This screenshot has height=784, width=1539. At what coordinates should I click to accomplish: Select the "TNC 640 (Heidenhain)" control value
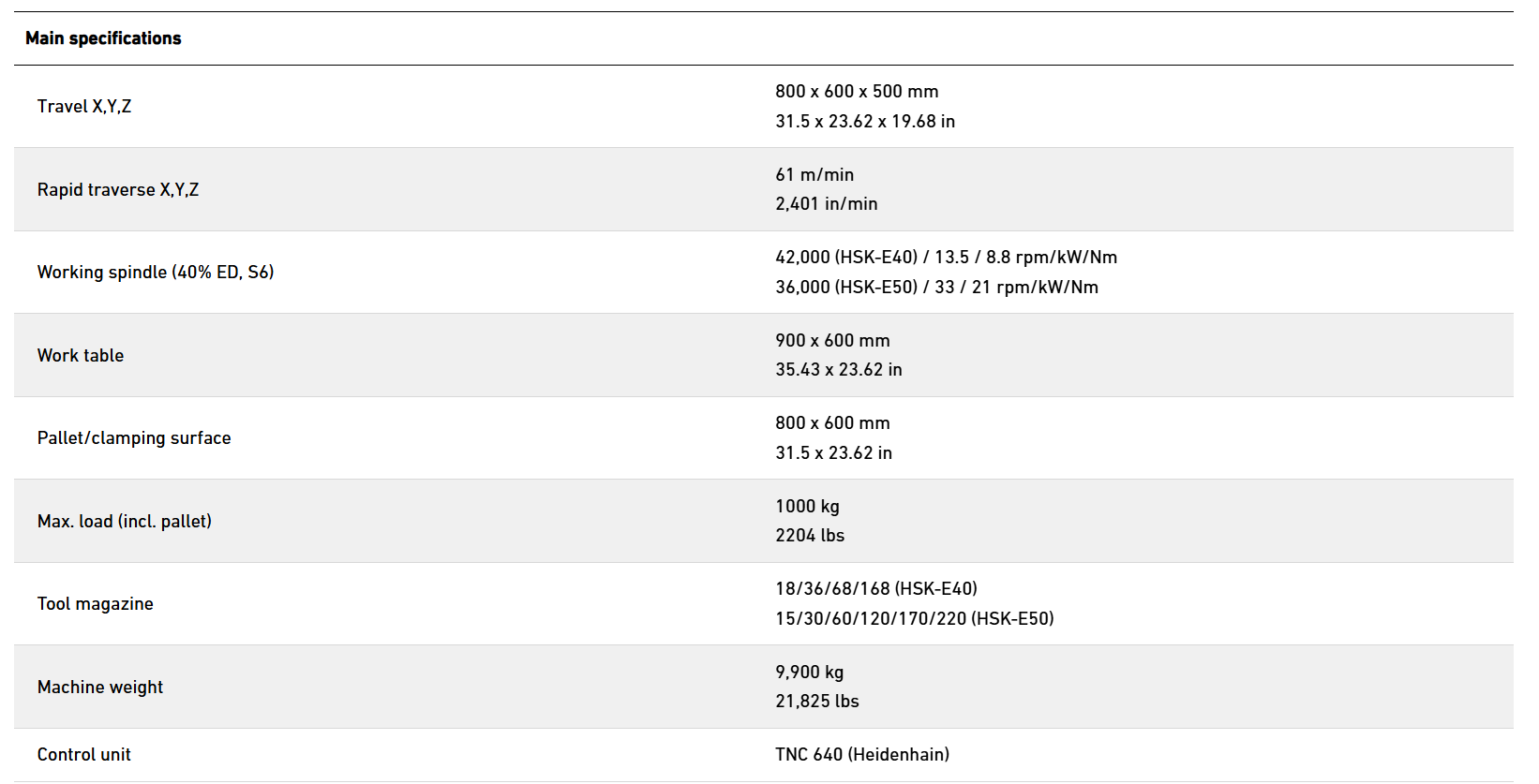coord(862,755)
